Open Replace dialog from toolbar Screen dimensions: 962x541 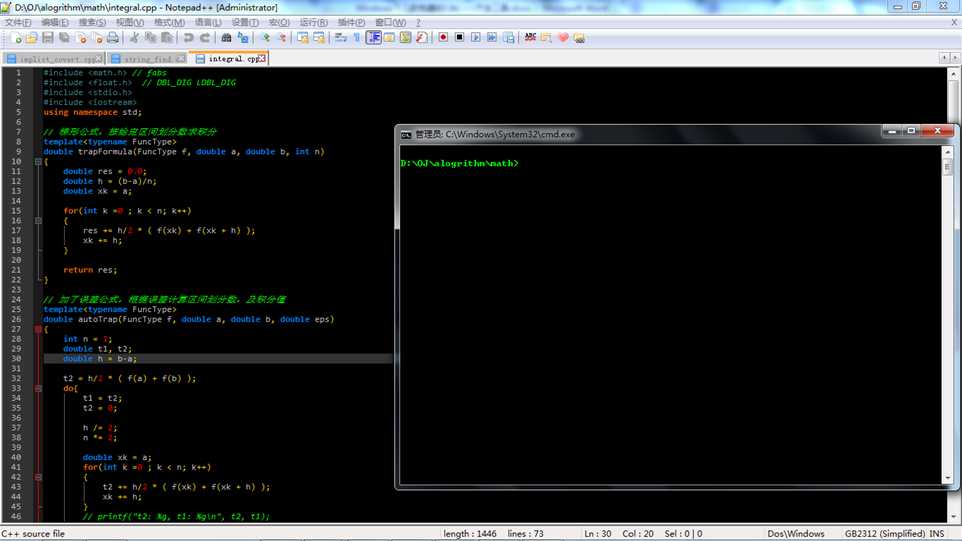coord(243,38)
